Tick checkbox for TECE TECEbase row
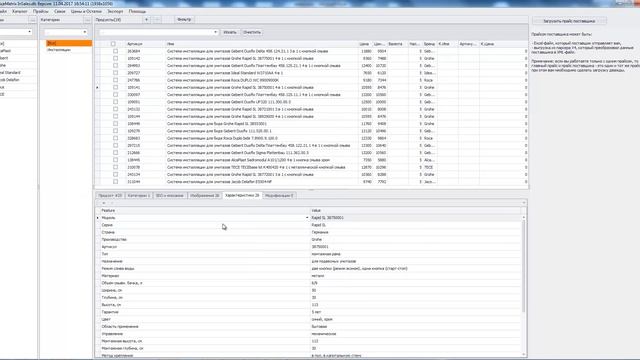 [x=116, y=167]
